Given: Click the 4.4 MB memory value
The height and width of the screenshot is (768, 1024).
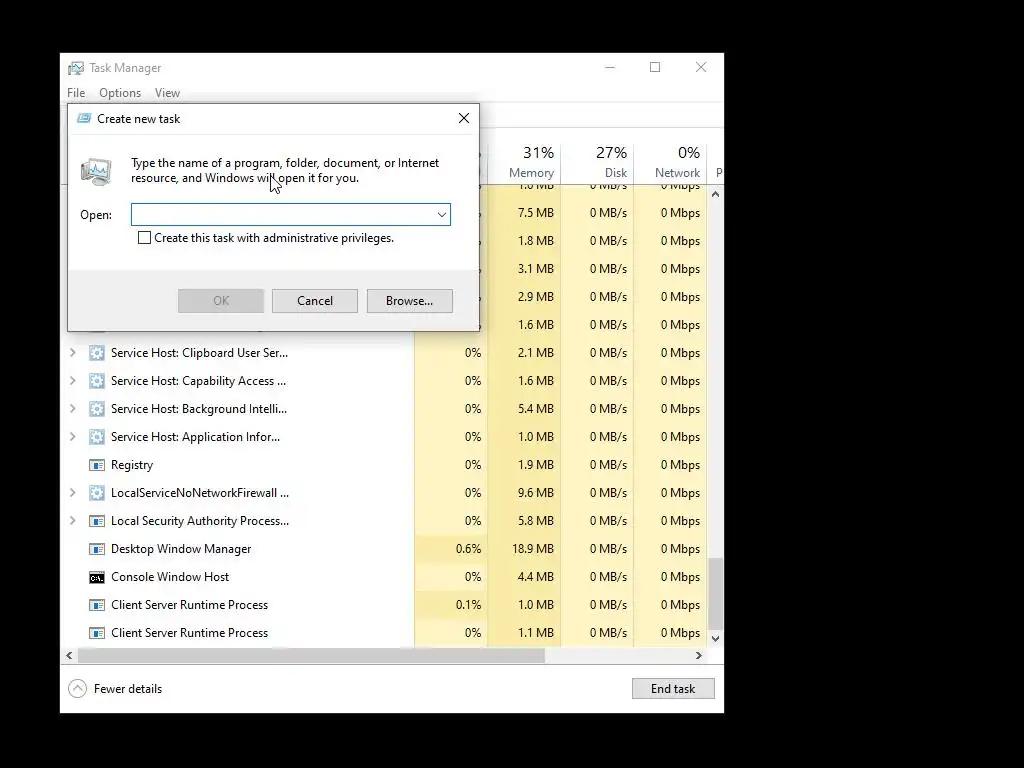Looking at the screenshot, I should [536, 577].
